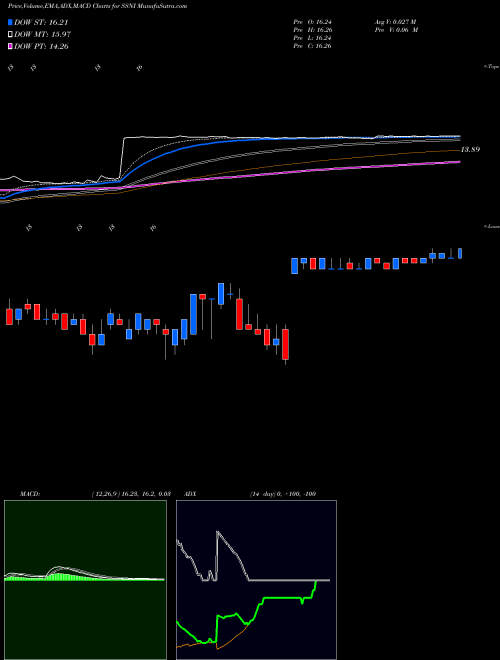Screen dimensions: 500x660
Task: Click the 'MACD:' panel heading
Action: [30, 494]
